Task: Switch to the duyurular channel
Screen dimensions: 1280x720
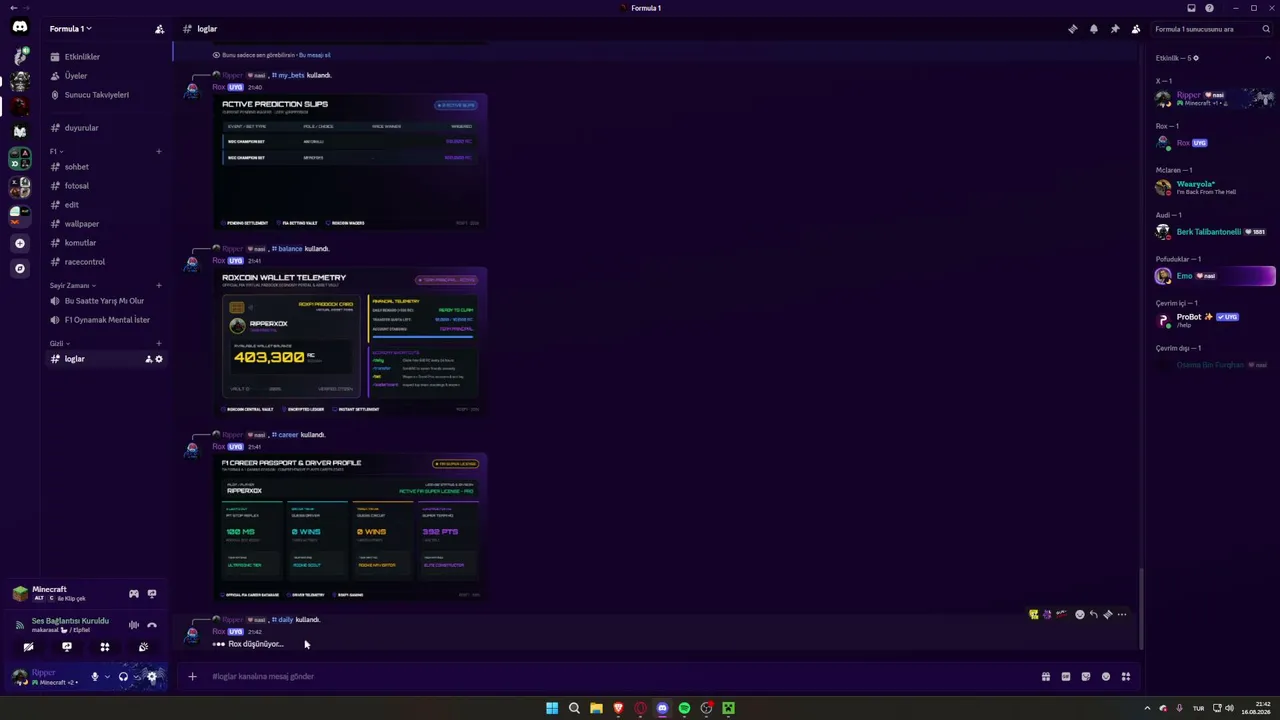Action: [103, 128]
